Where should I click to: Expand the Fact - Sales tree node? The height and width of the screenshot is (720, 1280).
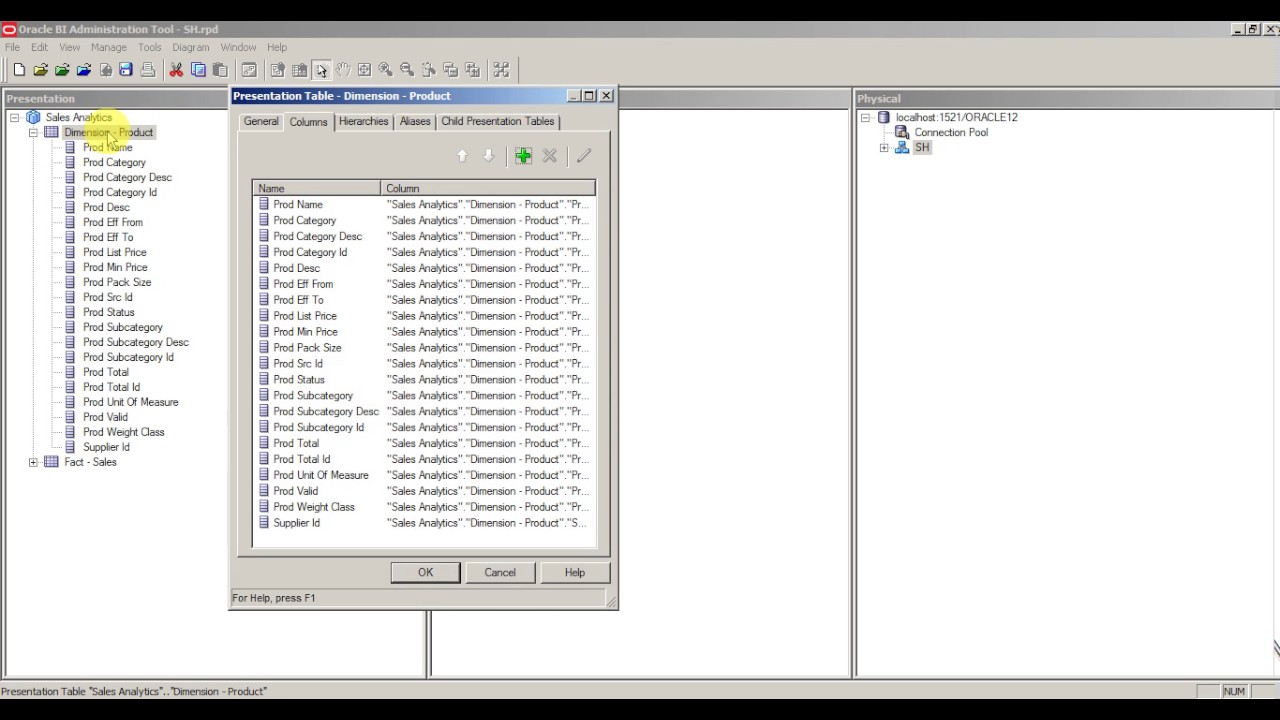[33, 462]
